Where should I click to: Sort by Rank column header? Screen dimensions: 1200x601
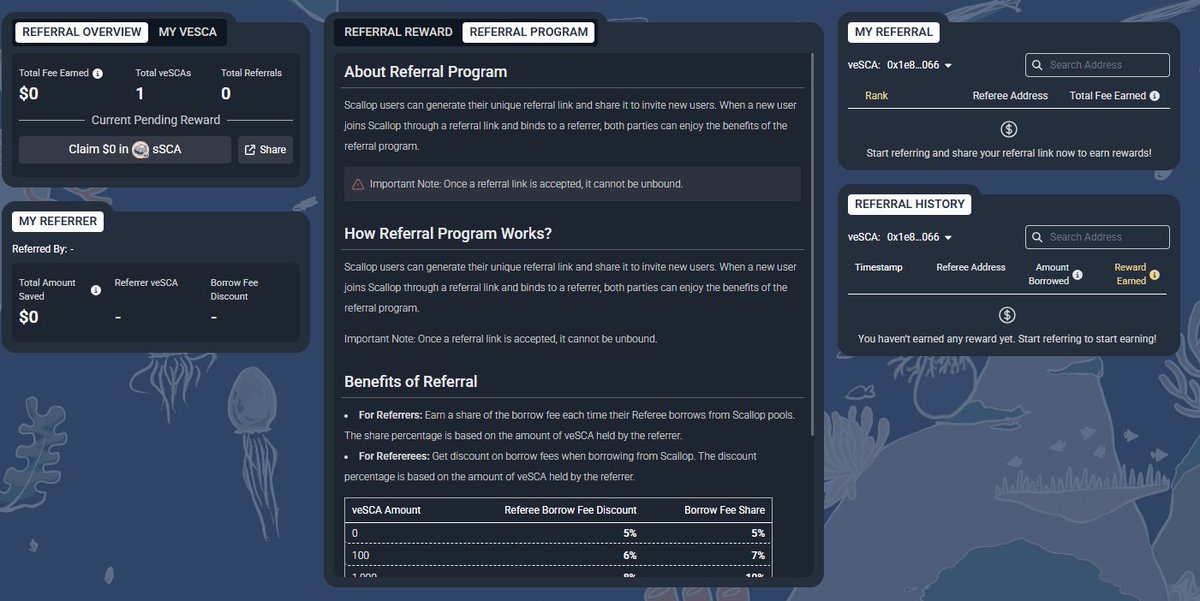point(876,96)
